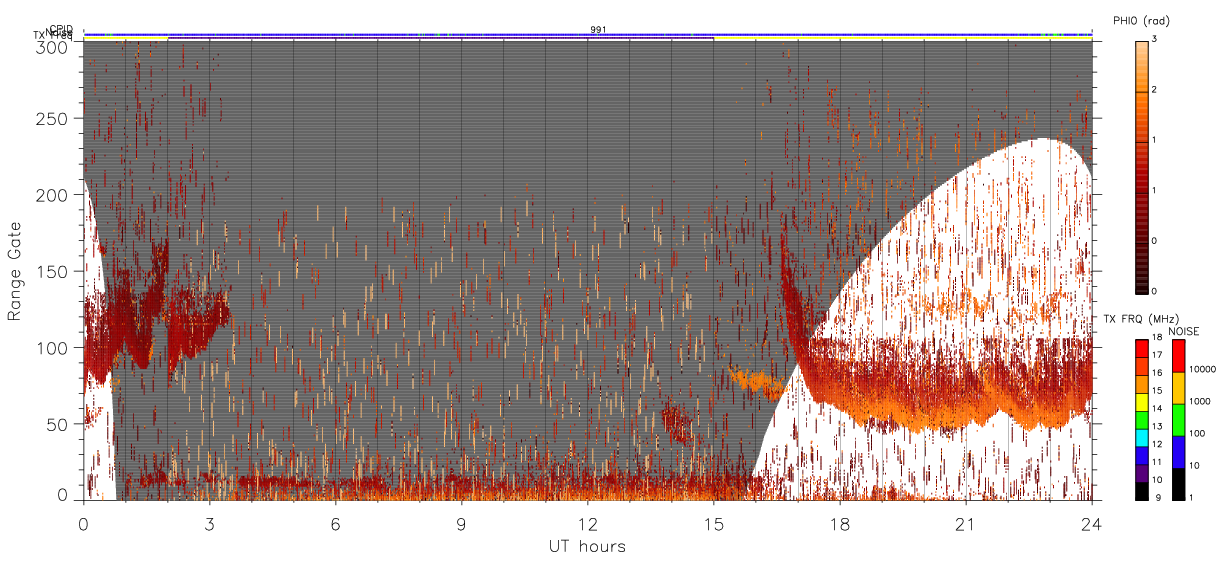The image size is (1228, 567).
Task: Pick the blue 11–12 MHz TX FRQ swatch
Action: tap(1140, 456)
